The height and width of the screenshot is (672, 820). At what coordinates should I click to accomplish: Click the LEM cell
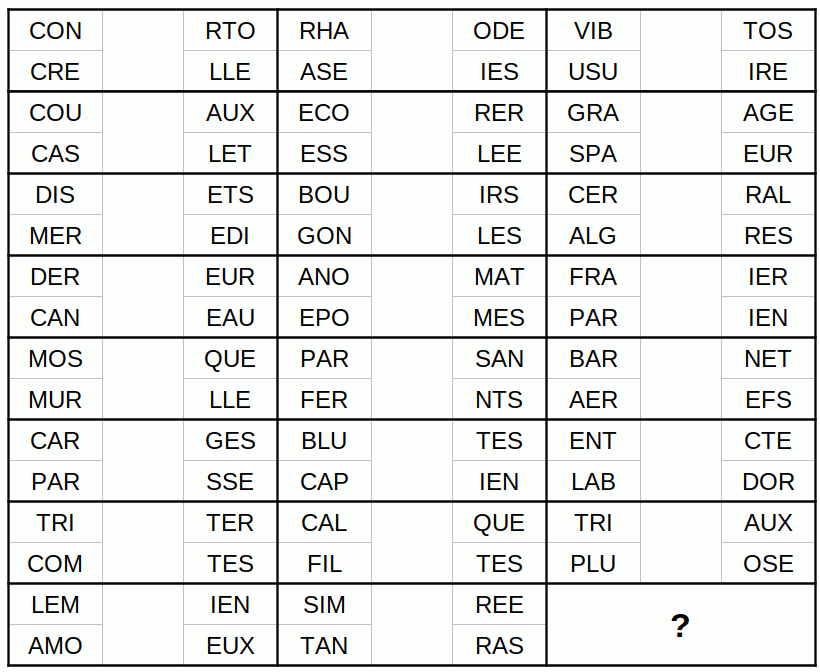pos(56,605)
